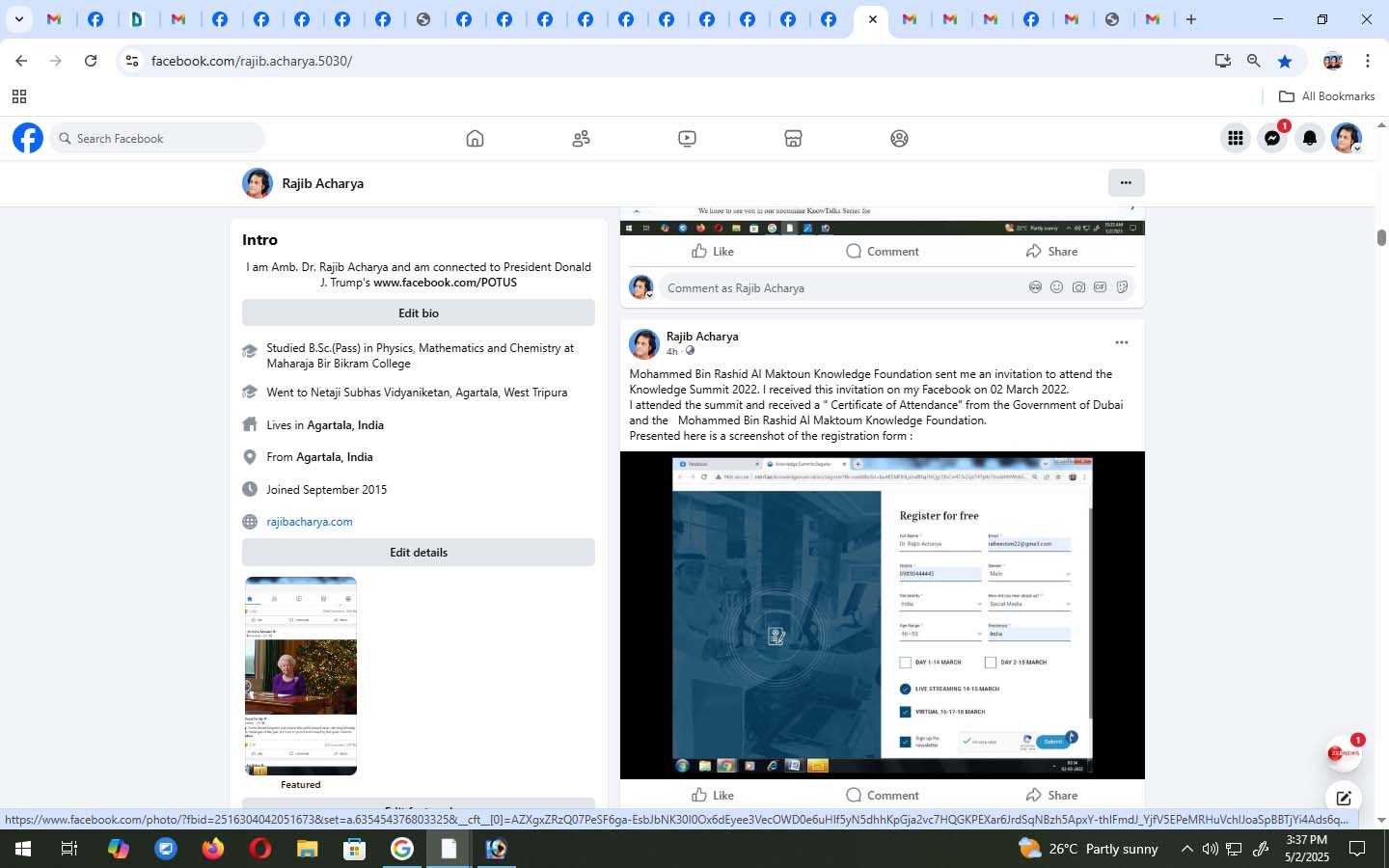Show hidden system tray icons
Screen dimensions: 1389x868
pyautogui.click(x=1186, y=849)
